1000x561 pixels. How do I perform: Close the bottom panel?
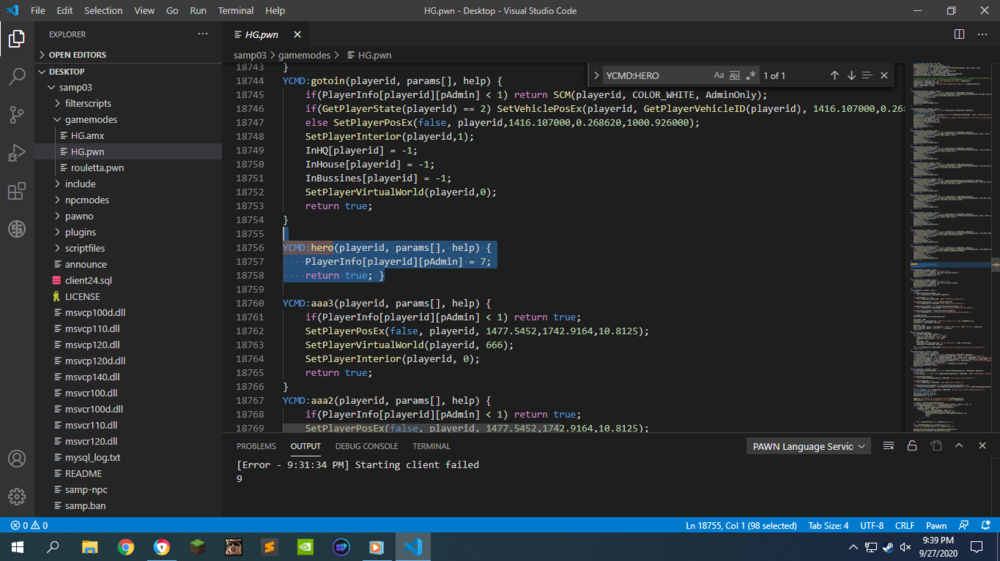(x=982, y=446)
